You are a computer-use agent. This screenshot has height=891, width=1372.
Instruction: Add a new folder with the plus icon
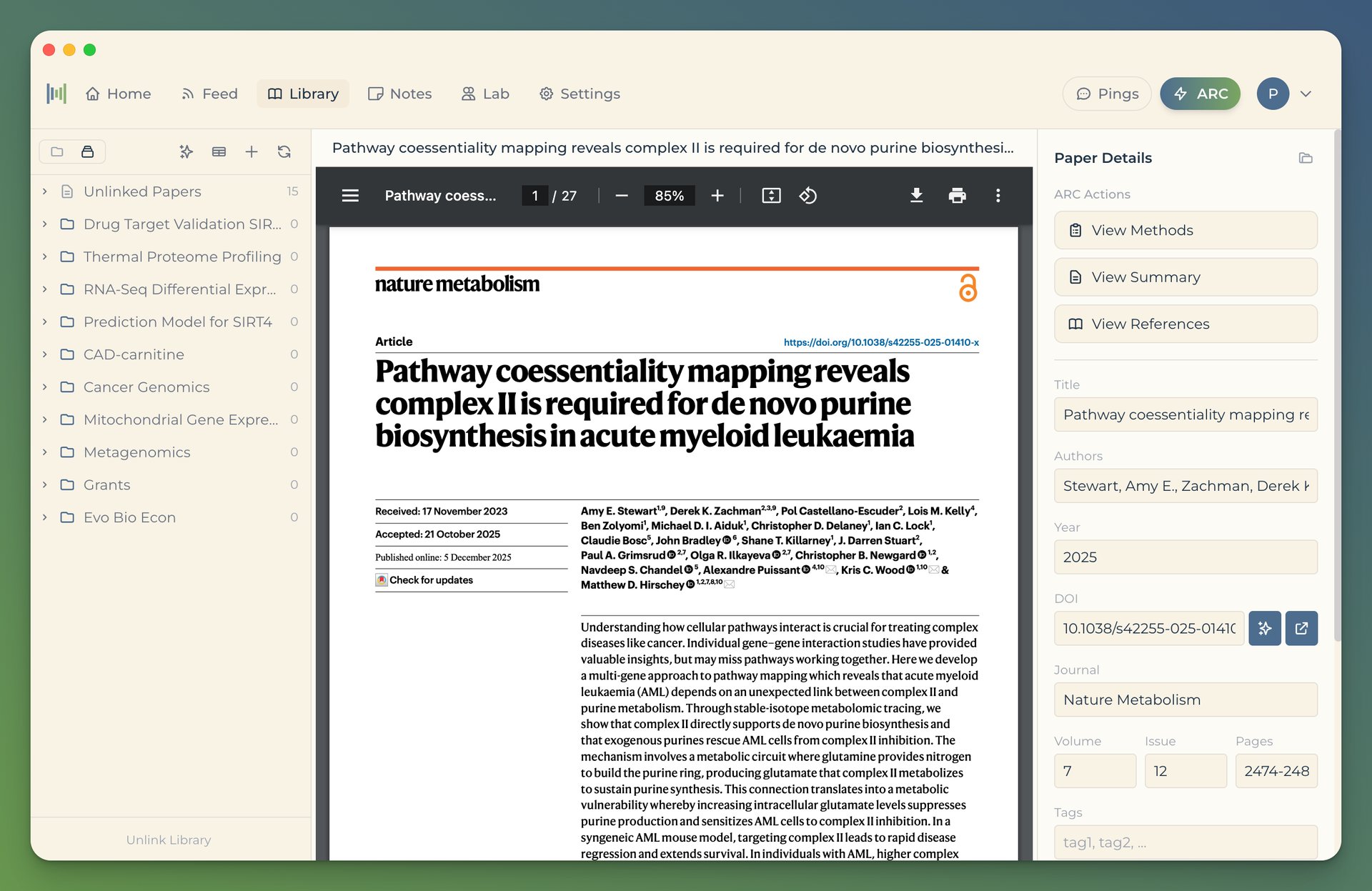click(x=252, y=151)
